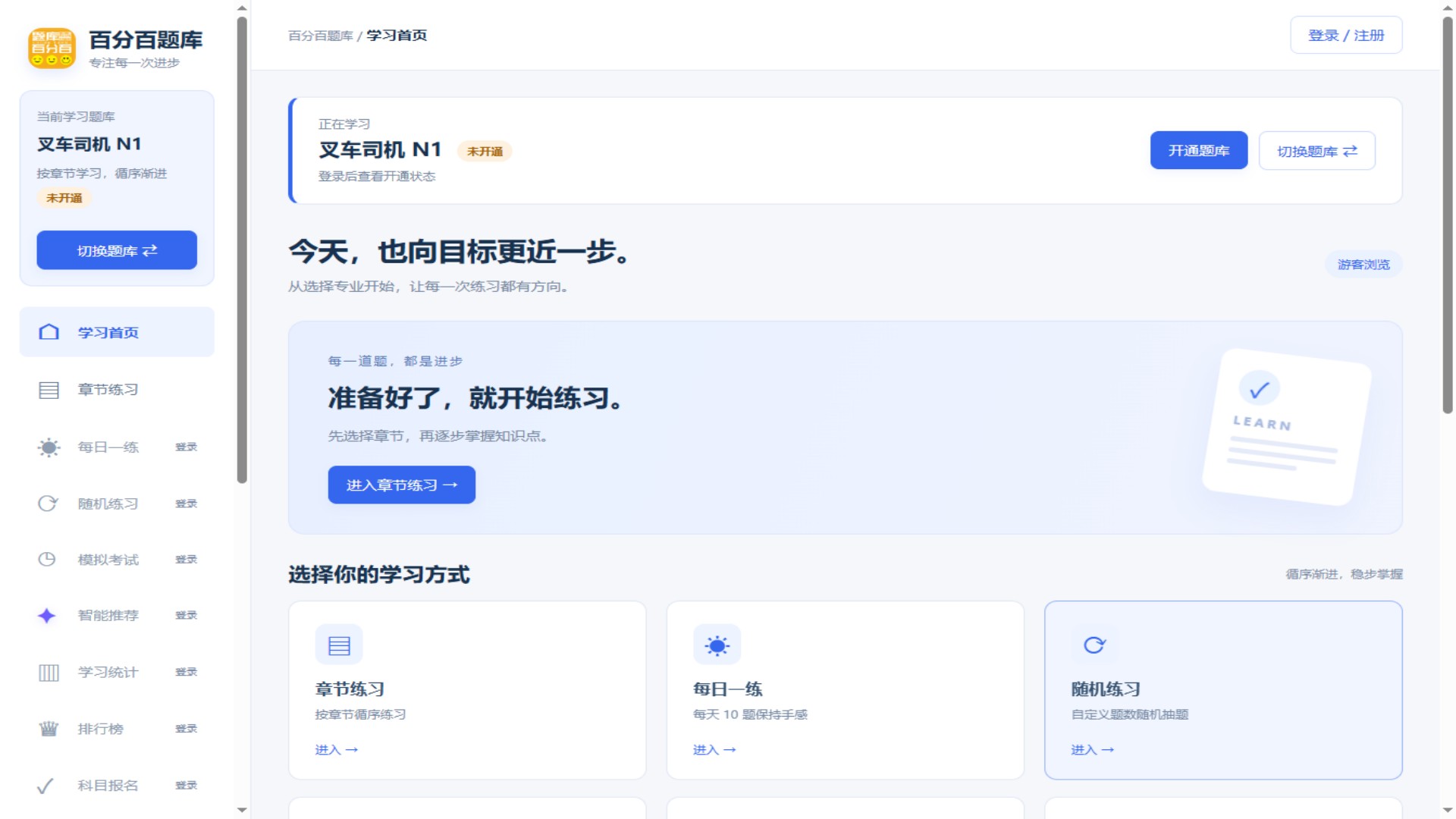This screenshot has width=1456, height=819.
Task: Click the list icon beside 章节练习 in sidebar
Action: 49,390
